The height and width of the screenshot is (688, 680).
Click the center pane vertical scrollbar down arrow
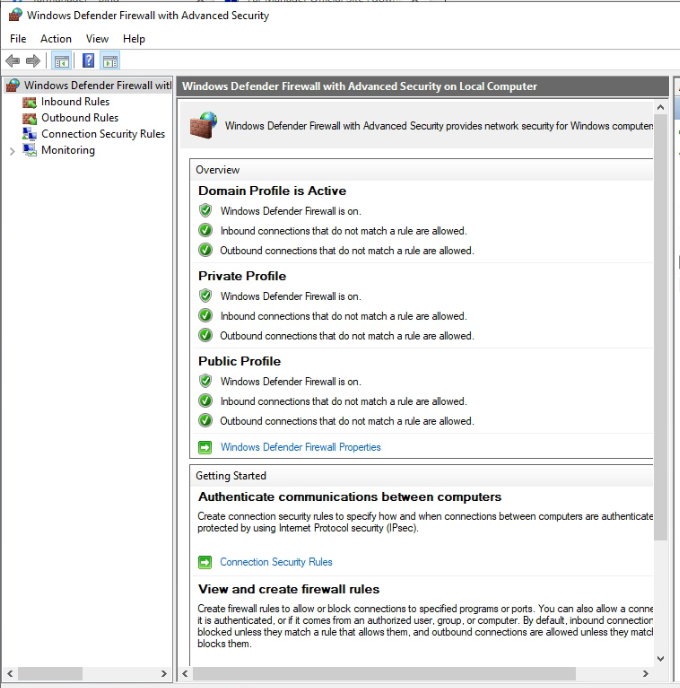click(x=660, y=659)
